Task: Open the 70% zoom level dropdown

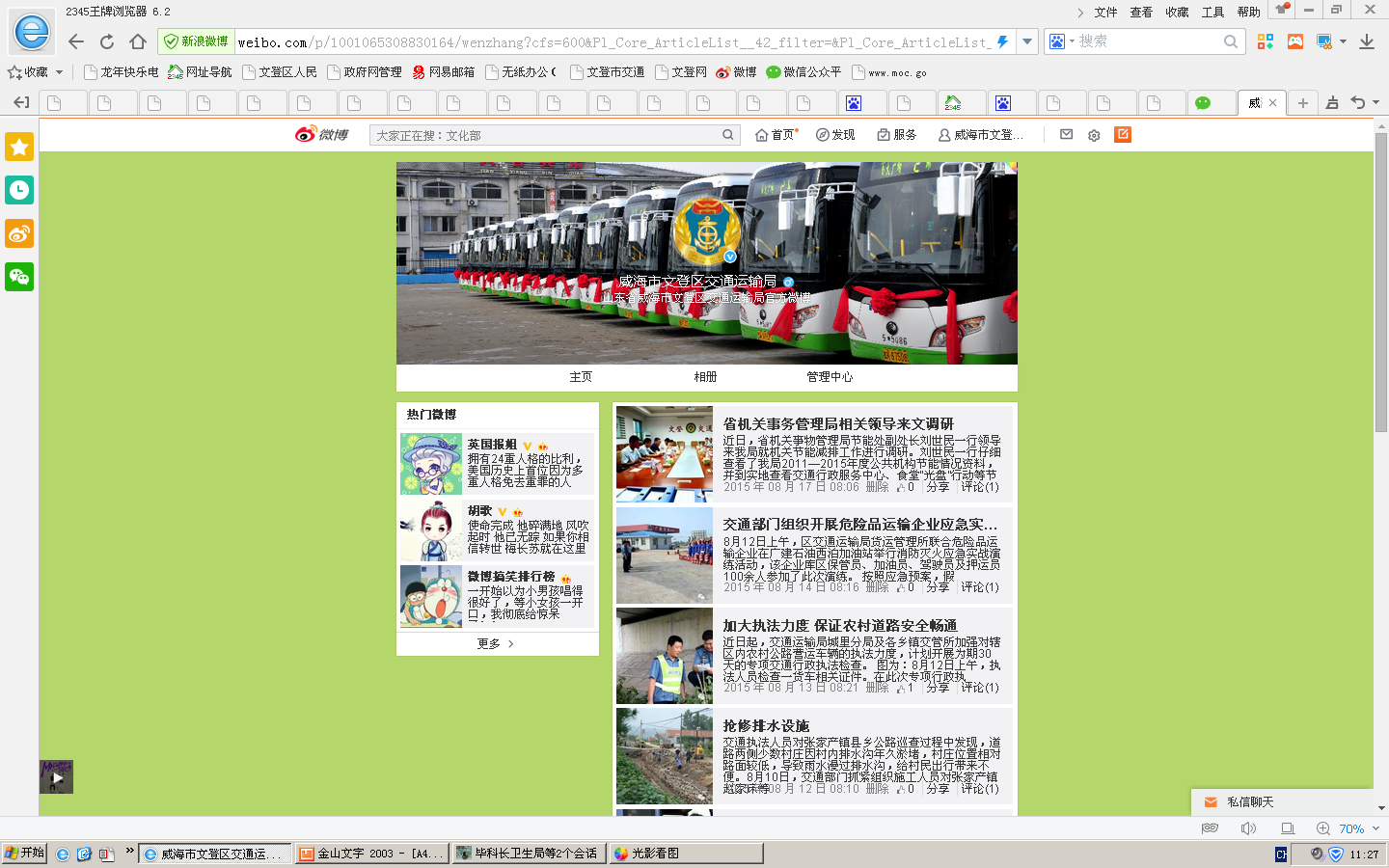Action: (x=1375, y=828)
